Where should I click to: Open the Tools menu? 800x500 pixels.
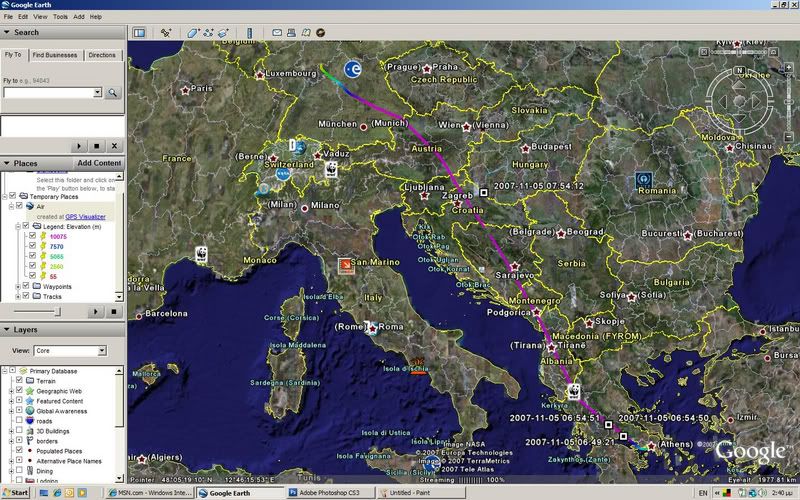(60, 17)
